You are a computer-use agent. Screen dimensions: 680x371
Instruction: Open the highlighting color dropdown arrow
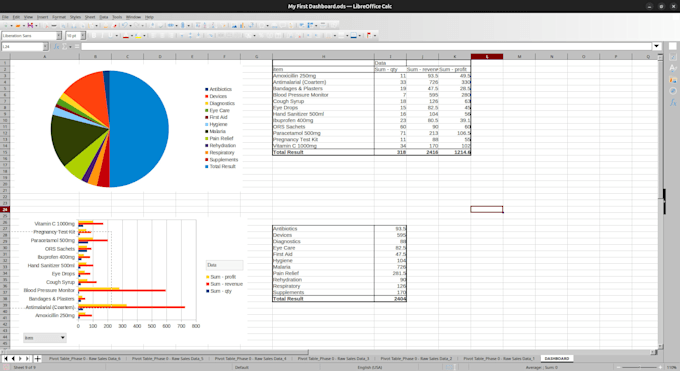tap(144, 36)
